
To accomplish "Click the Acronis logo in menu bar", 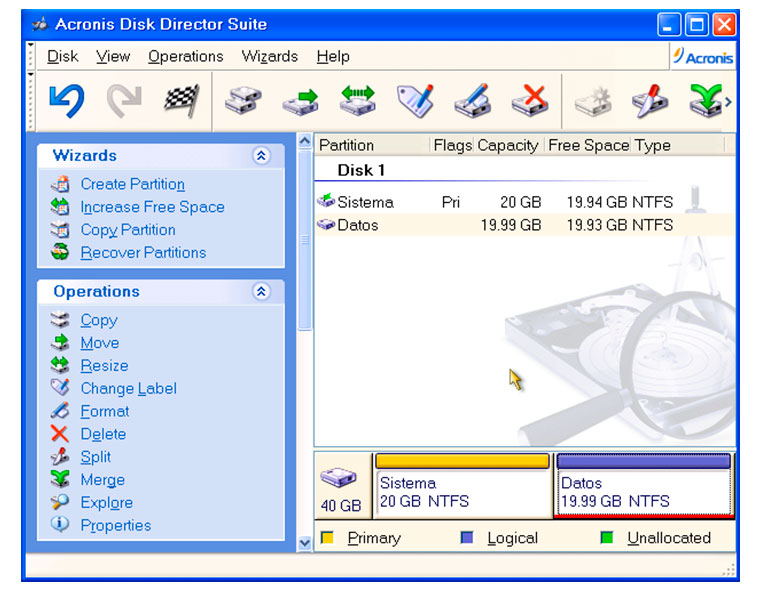I will tap(703, 57).
